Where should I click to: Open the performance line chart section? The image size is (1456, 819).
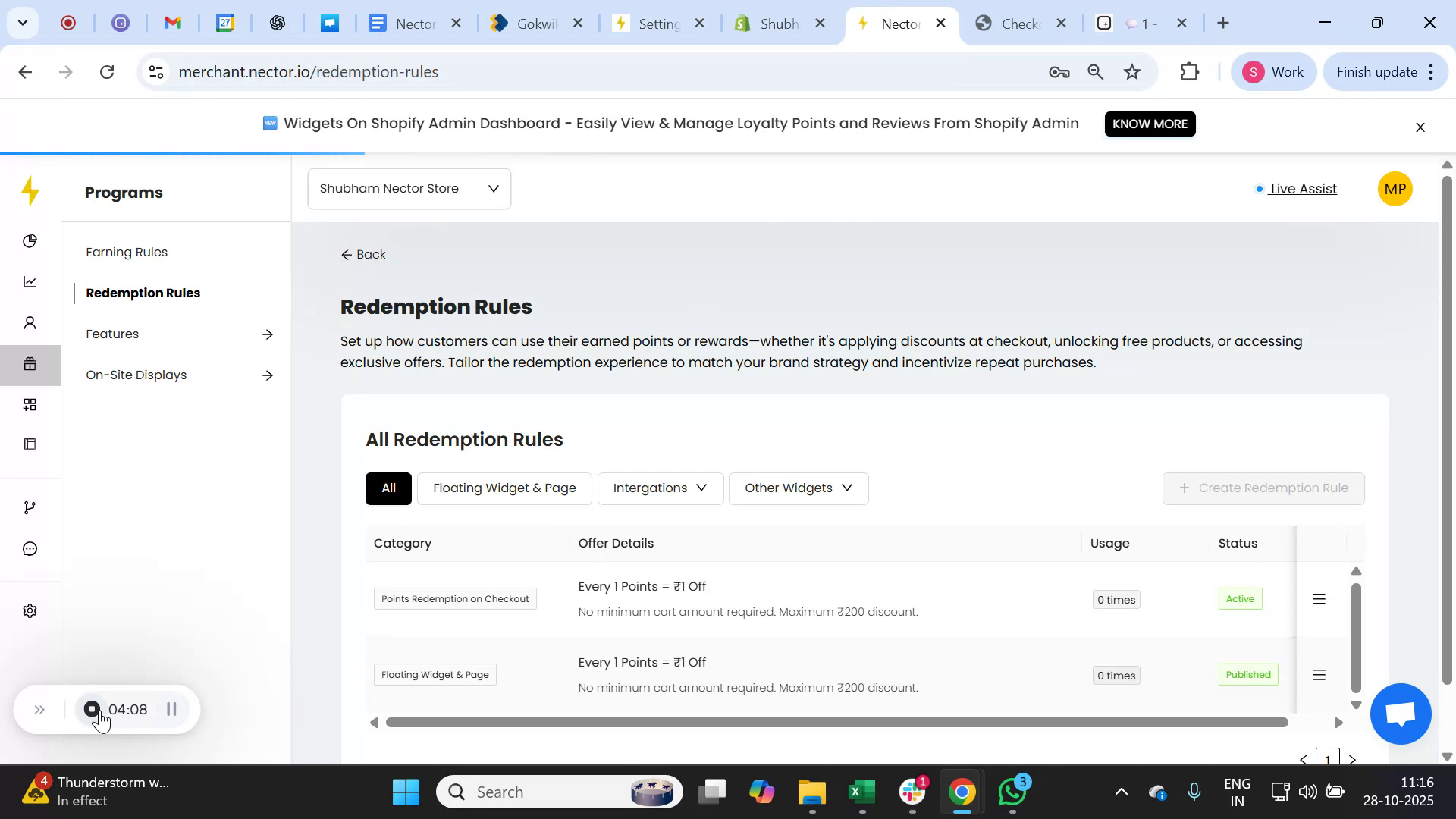tap(30, 281)
